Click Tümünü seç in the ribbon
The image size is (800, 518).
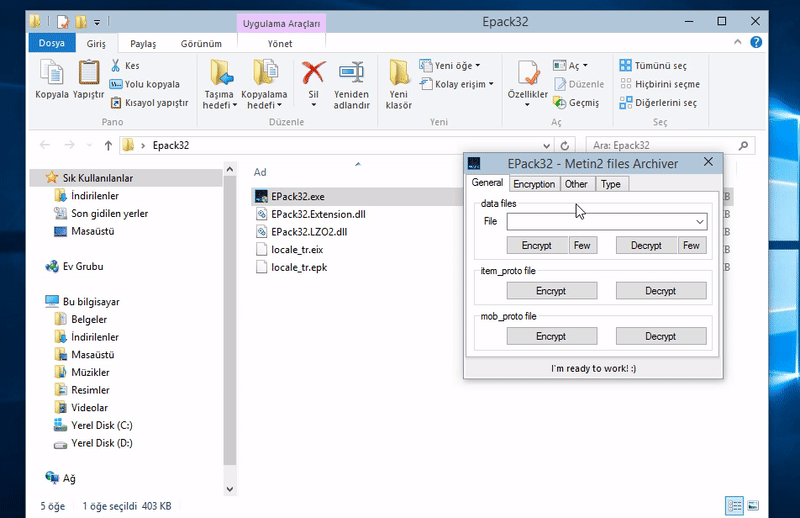point(653,65)
